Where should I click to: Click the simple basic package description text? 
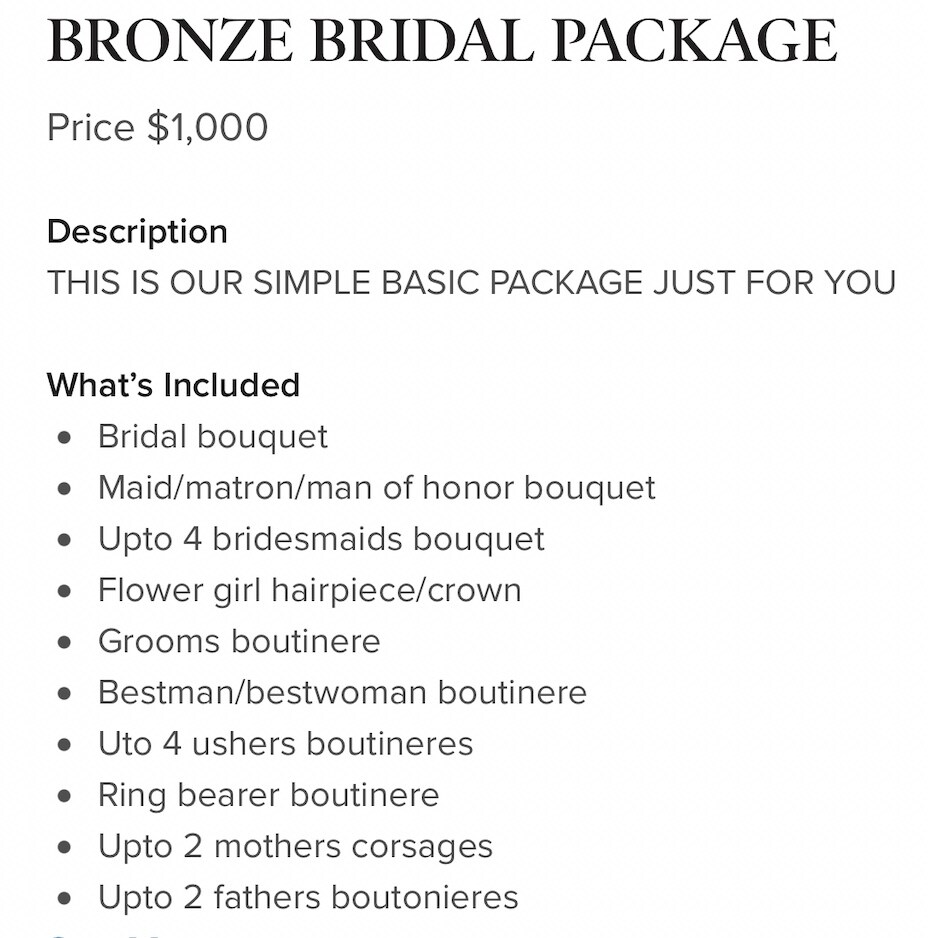tap(471, 282)
